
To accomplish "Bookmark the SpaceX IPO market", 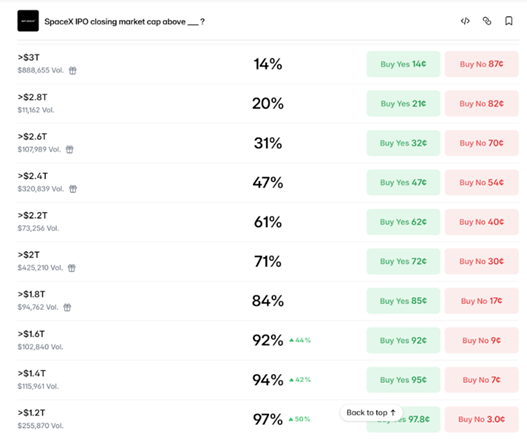I will pos(509,21).
